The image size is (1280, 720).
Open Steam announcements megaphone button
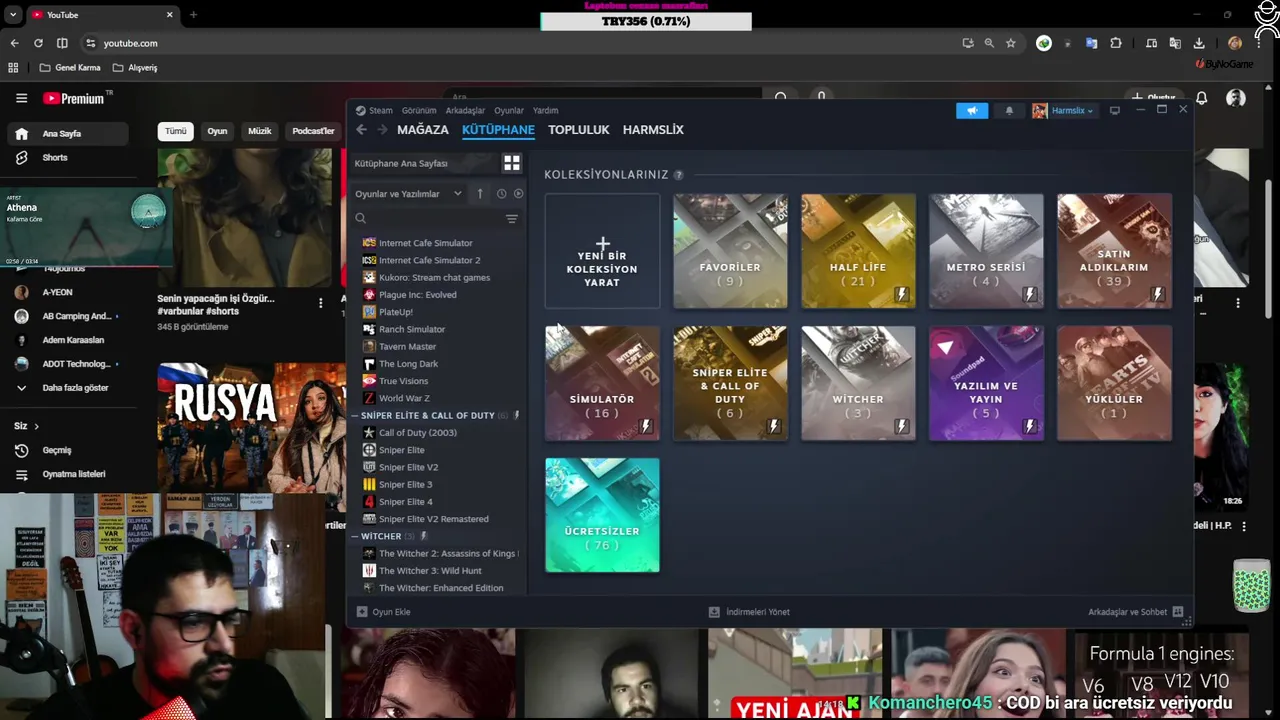(x=972, y=111)
